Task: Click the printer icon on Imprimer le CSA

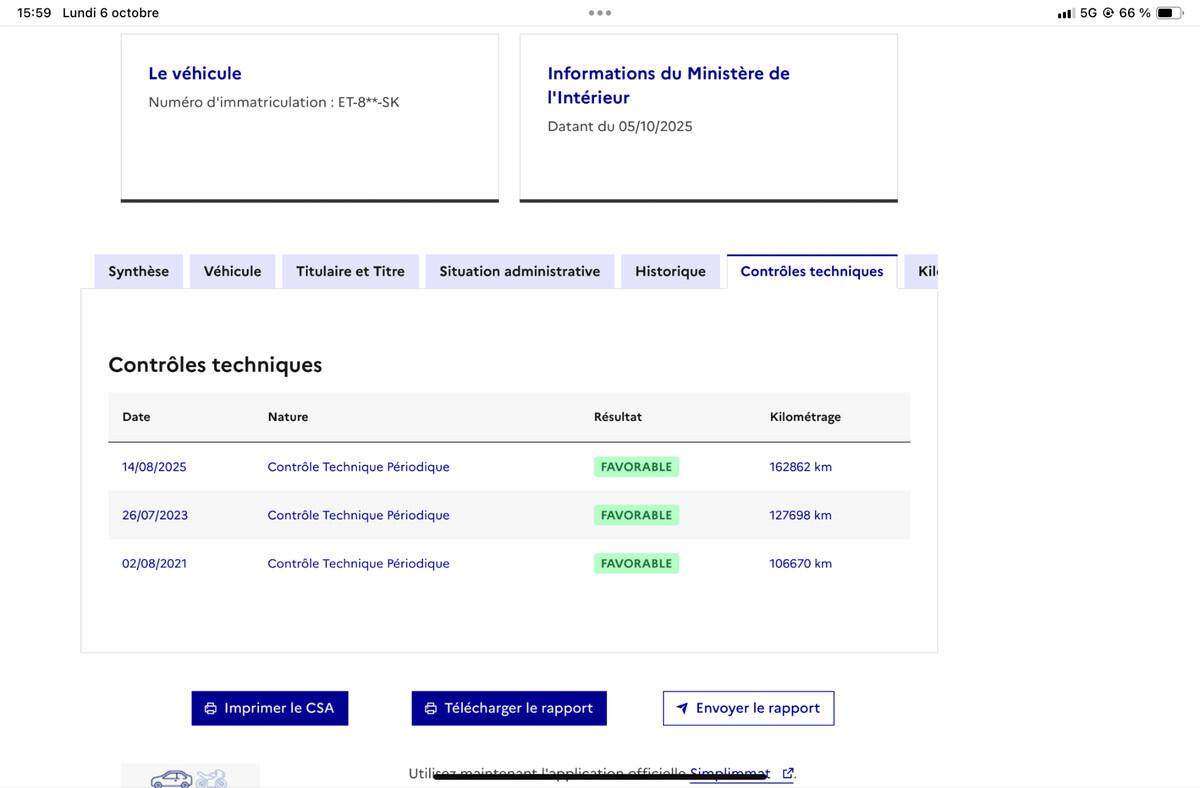Action: point(211,708)
